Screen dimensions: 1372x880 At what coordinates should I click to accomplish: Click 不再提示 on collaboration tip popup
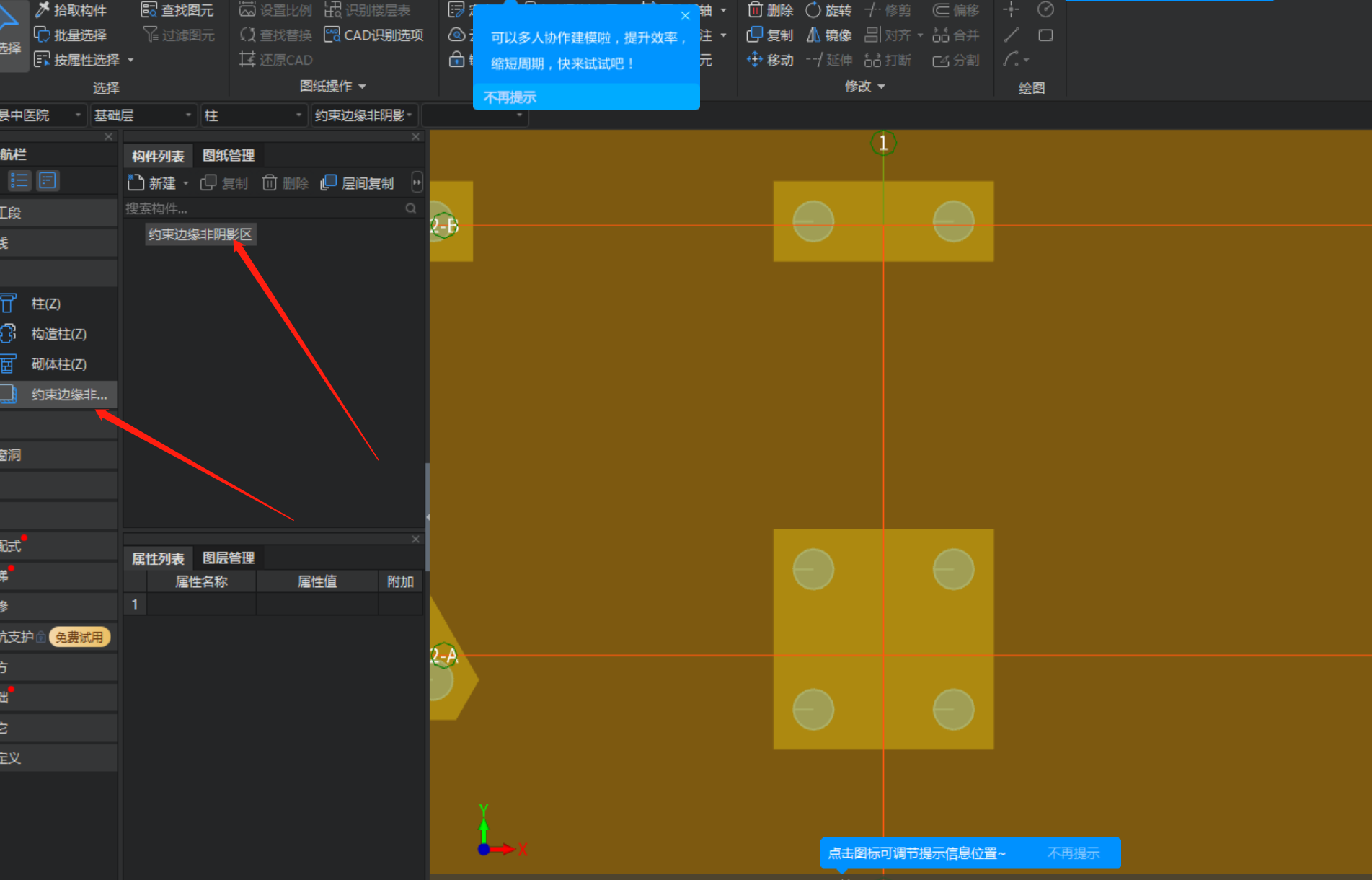510,97
